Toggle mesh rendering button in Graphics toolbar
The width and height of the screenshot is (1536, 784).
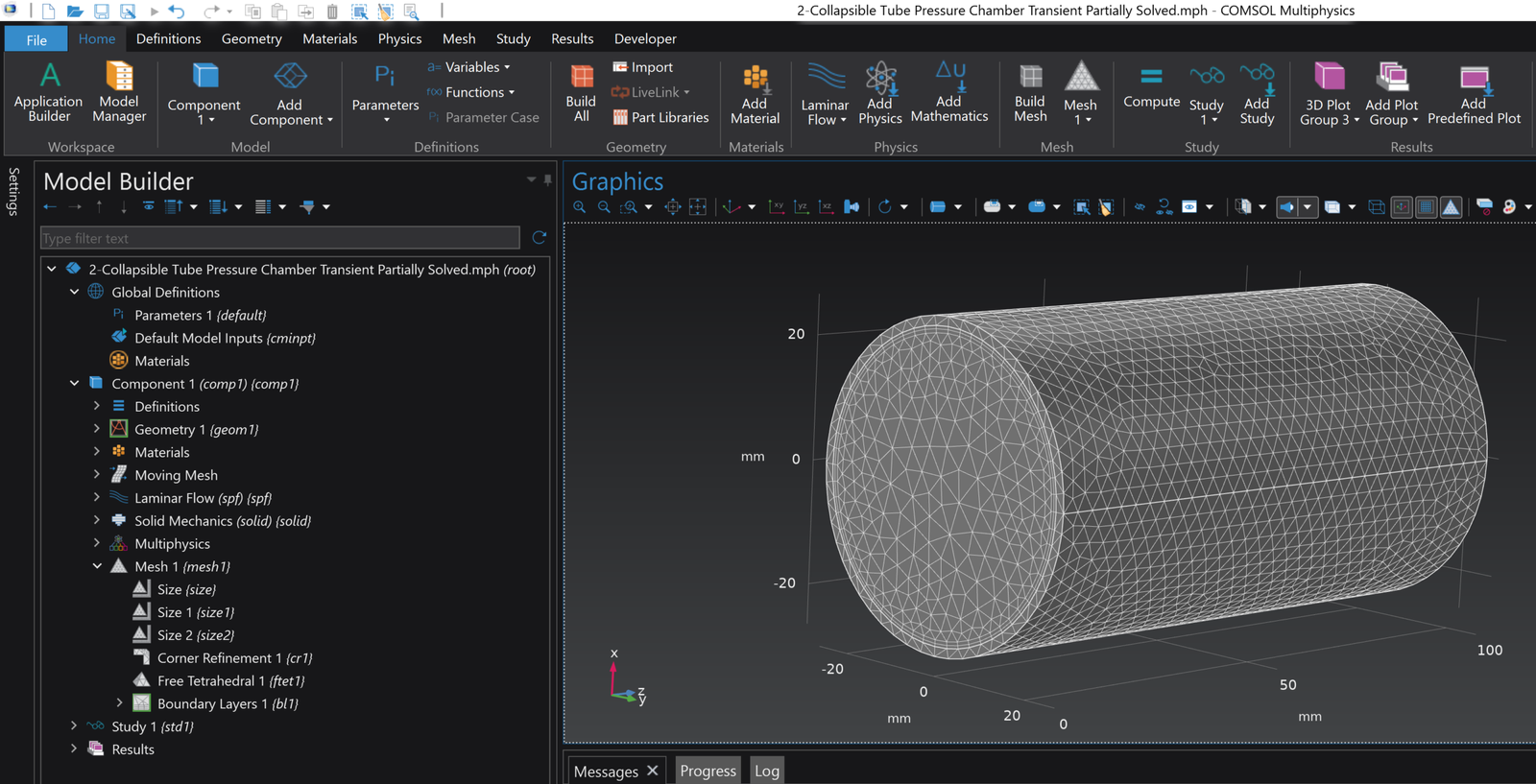point(1451,207)
